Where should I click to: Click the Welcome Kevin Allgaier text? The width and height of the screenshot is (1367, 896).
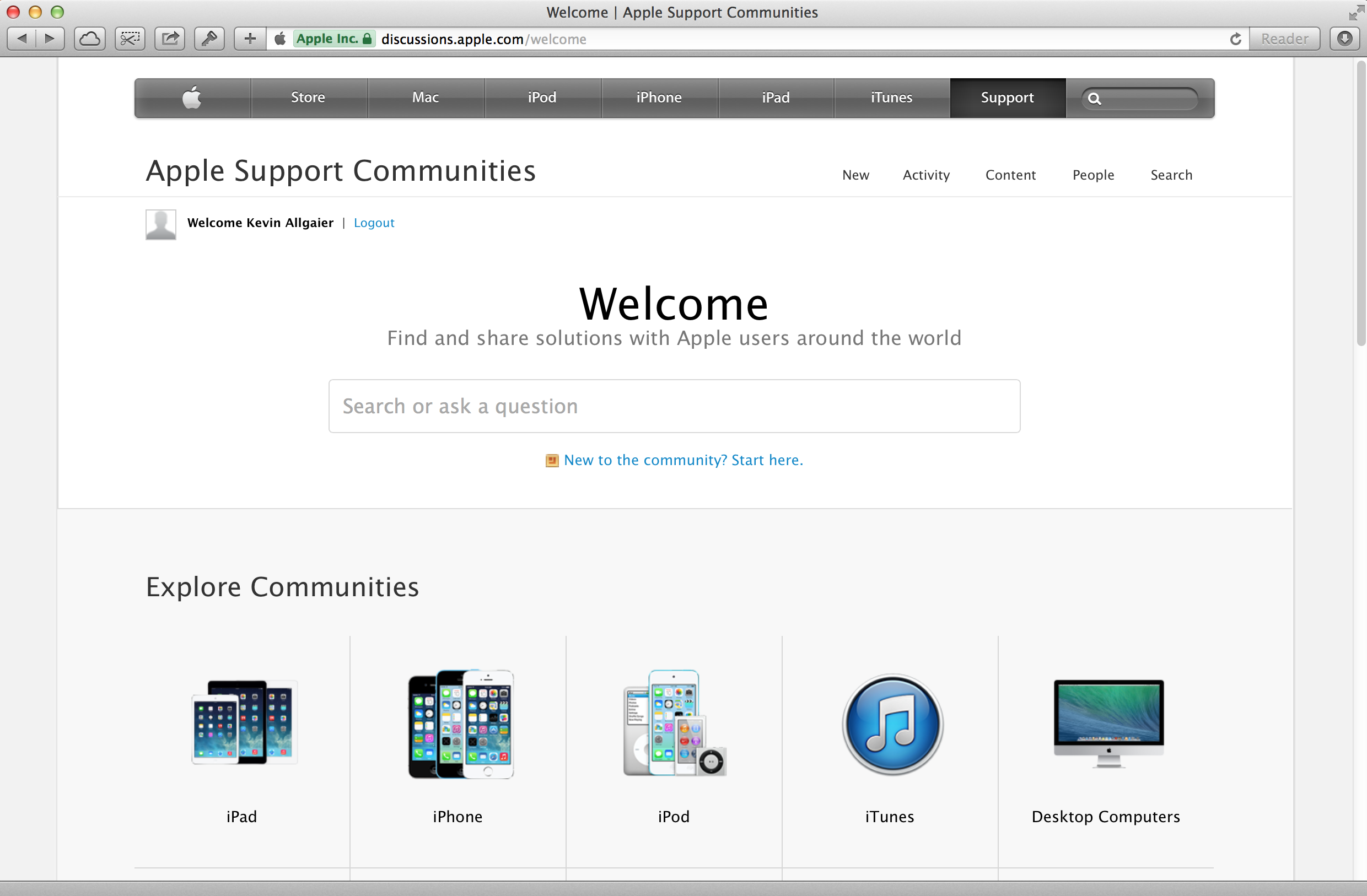point(260,223)
